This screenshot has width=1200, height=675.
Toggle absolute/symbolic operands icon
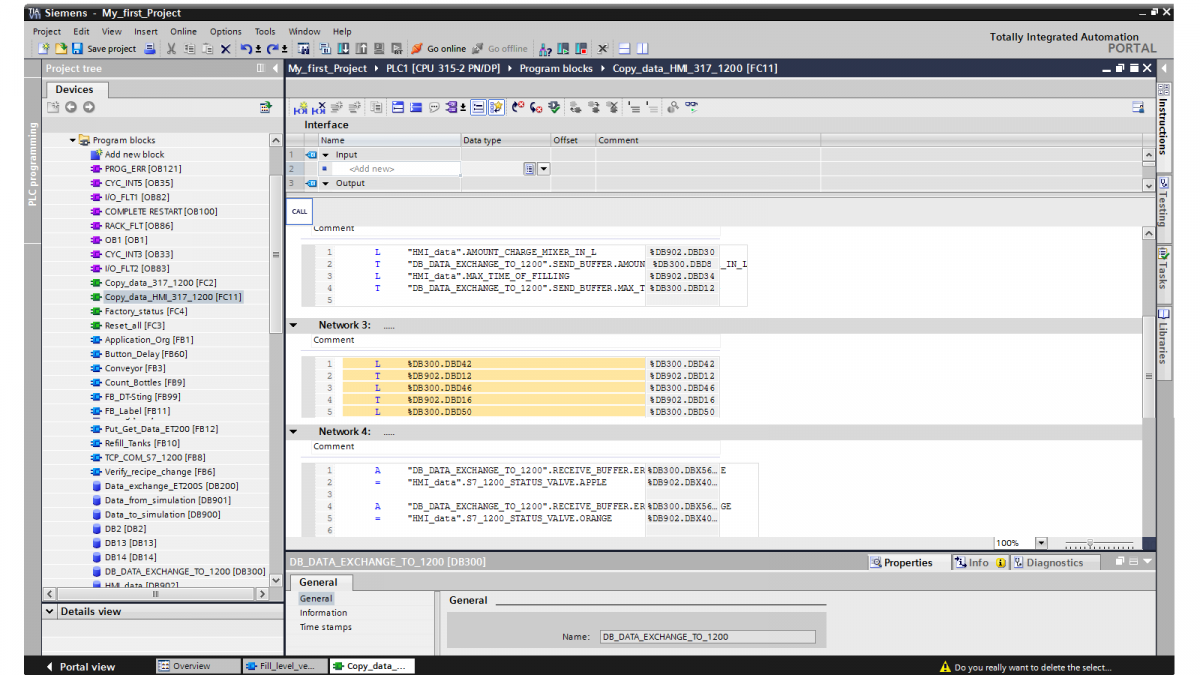(x=453, y=107)
